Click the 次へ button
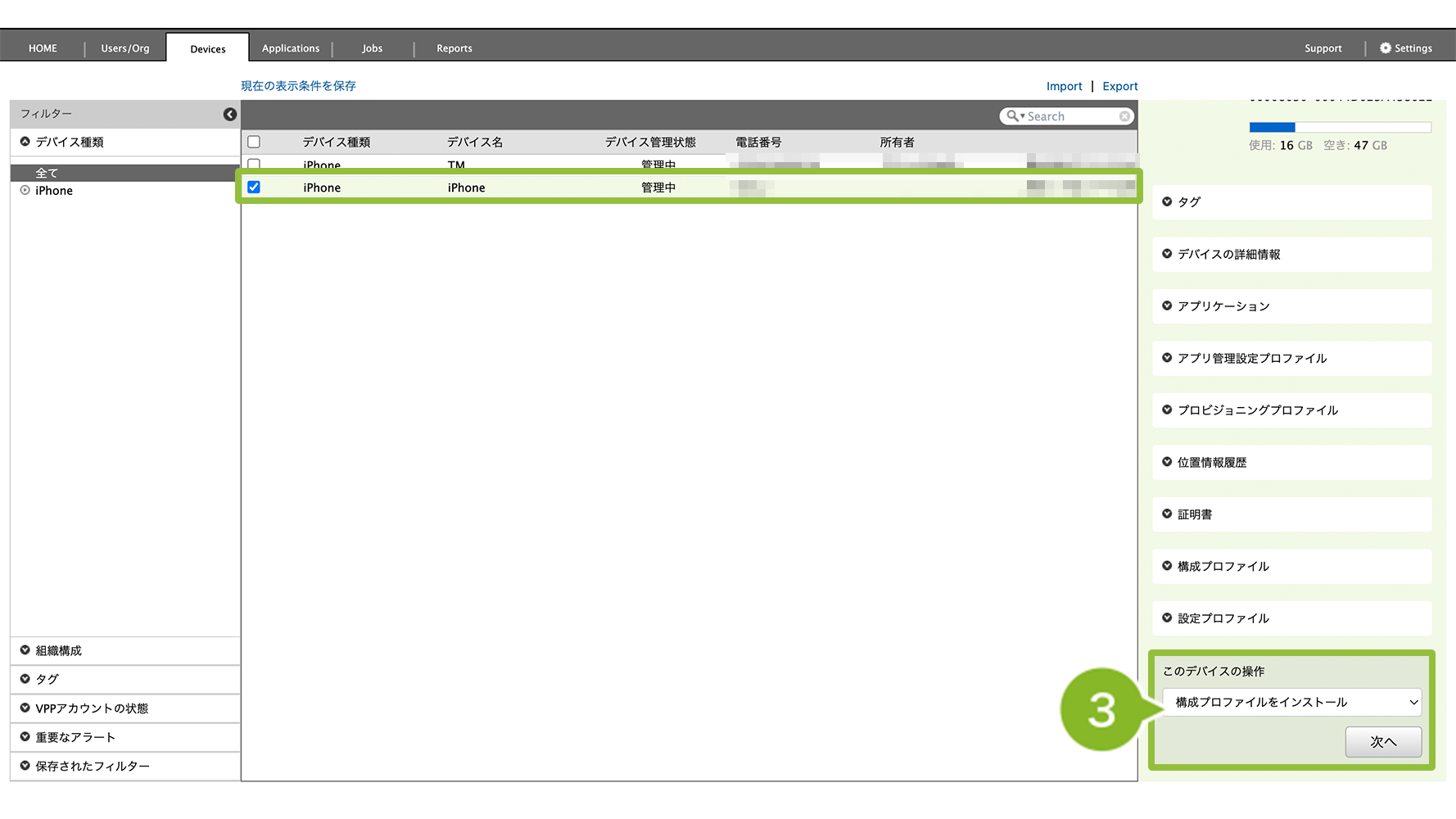1456x819 pixels. pos(1383,742)
